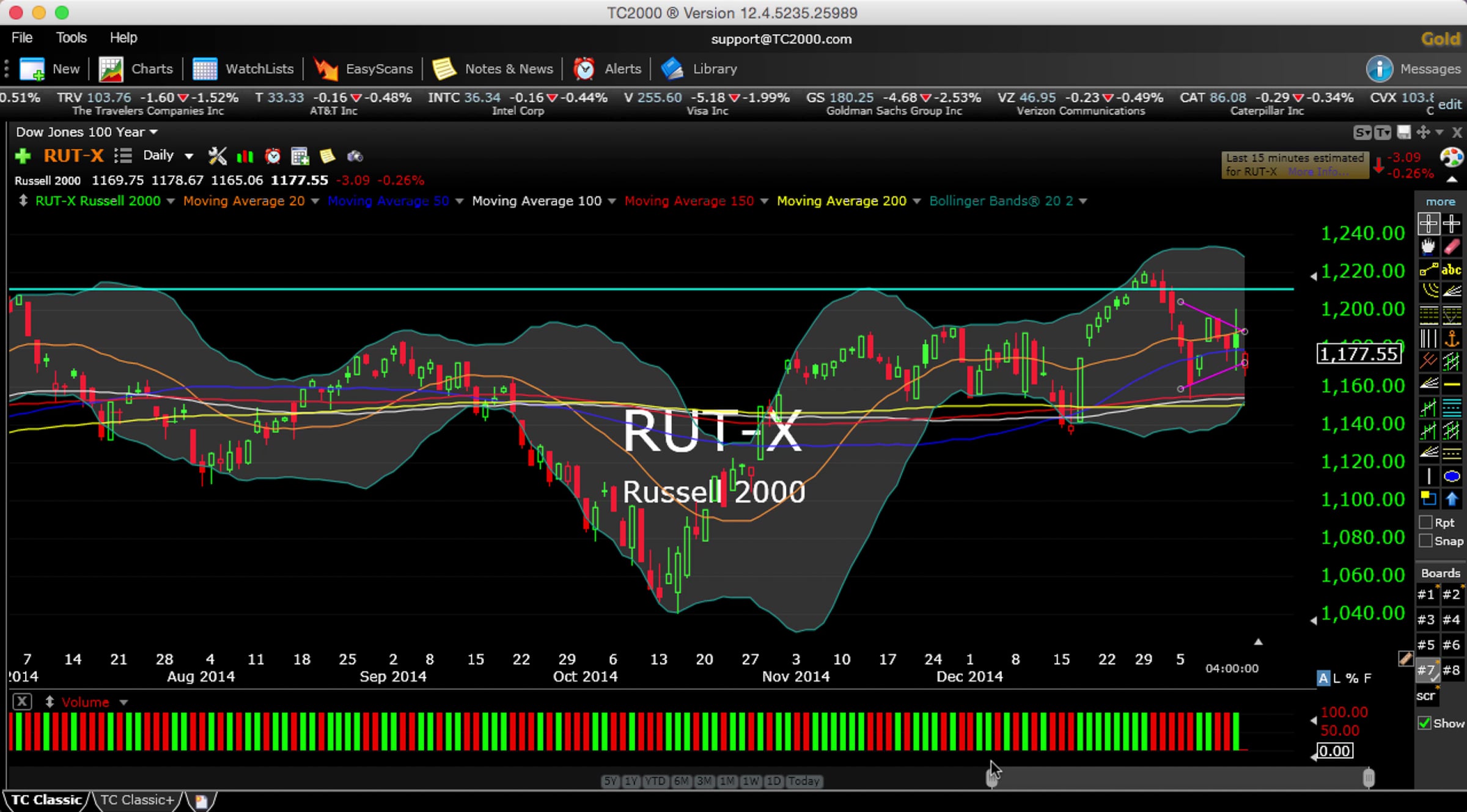Click the green plus add-symbol icon beside RUT-X
Image resolution: width=1467 pixels, height=812 pixels.
(23, 156)
